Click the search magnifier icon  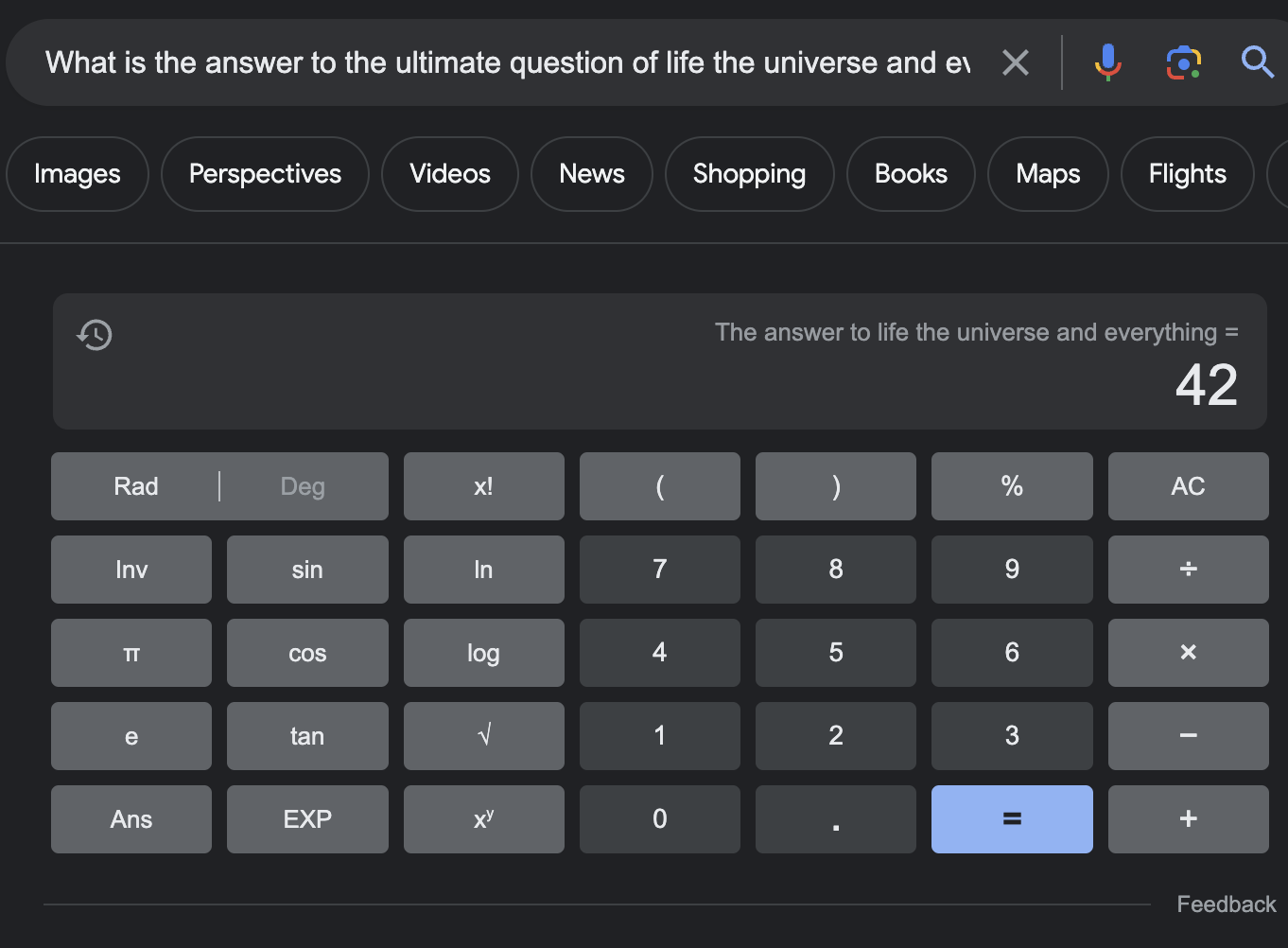tap(1257, 62)
